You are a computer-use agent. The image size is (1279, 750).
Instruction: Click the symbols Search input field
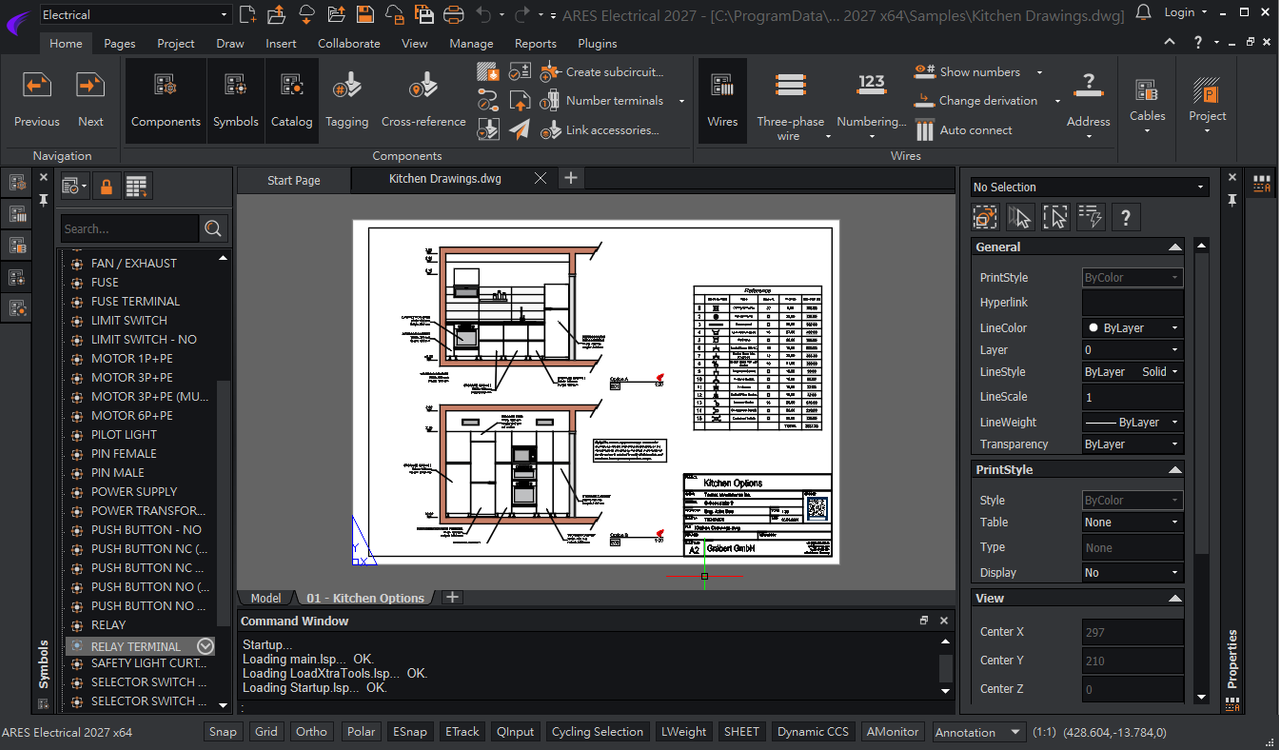coord(130,229)
